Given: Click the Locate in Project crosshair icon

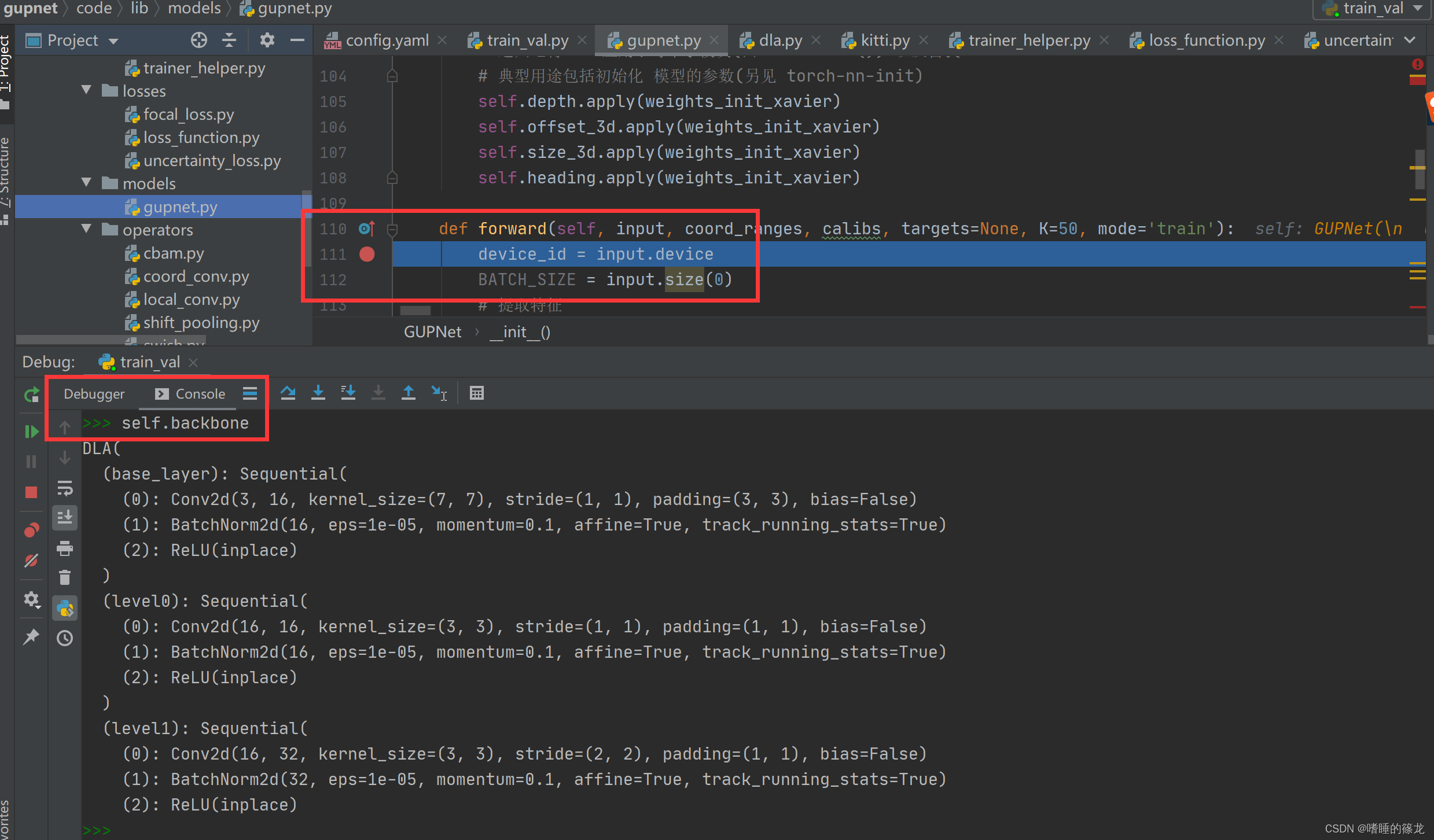Looking at the screenshot, I should pos(198,40).
